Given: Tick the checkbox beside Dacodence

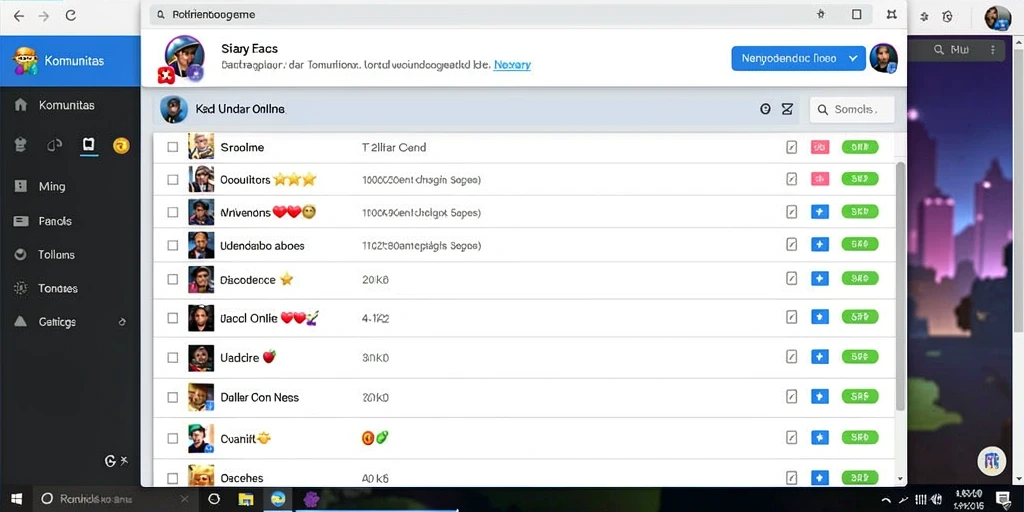Looking at the screenshot, I should coord(172,279).
